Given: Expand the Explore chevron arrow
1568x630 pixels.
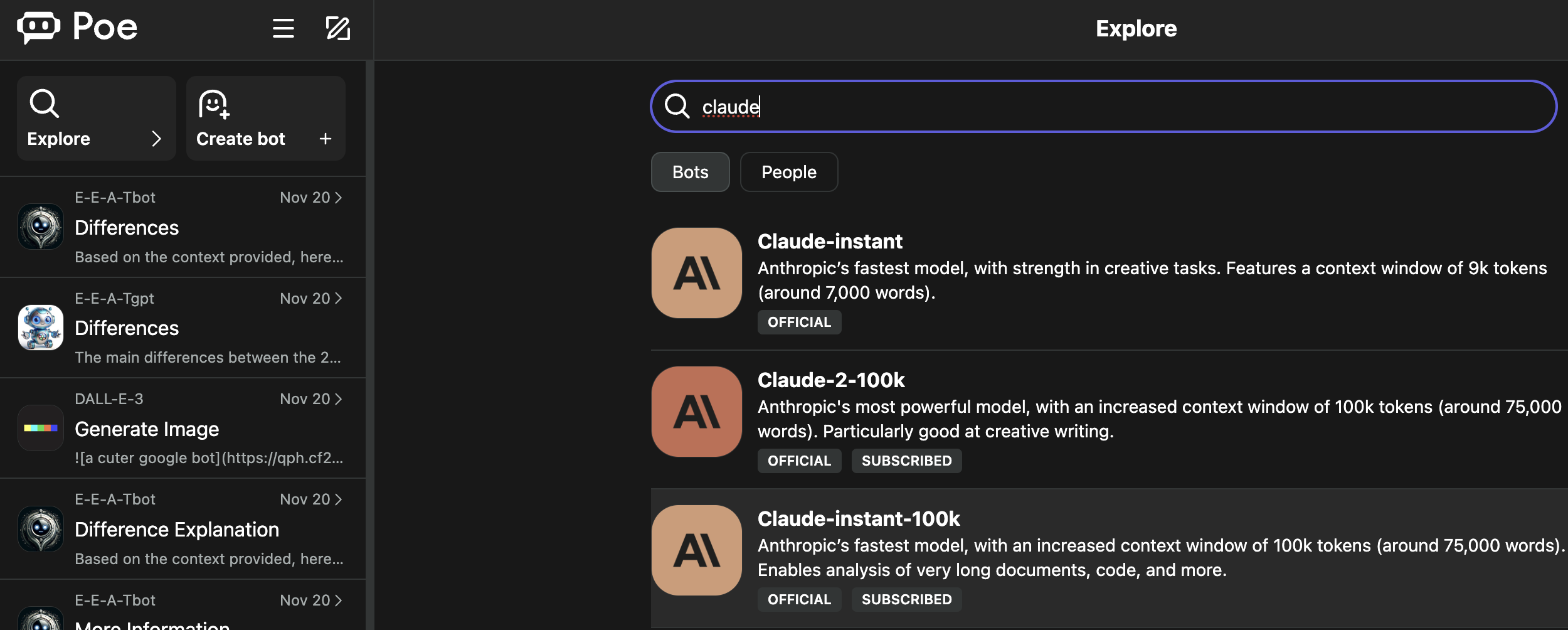Looking at the screenshot, I should click(x=157, y=139).
